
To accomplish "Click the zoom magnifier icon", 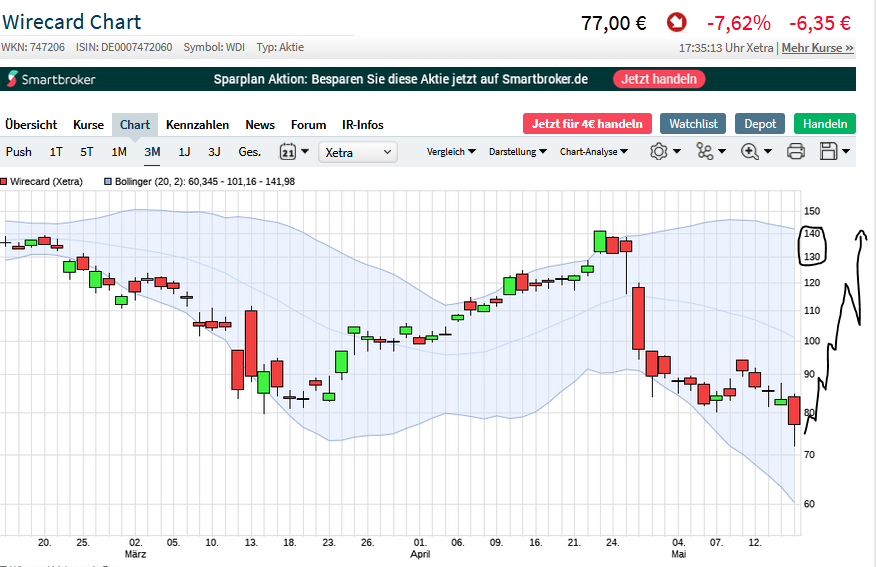I will (x=749, y=151).
